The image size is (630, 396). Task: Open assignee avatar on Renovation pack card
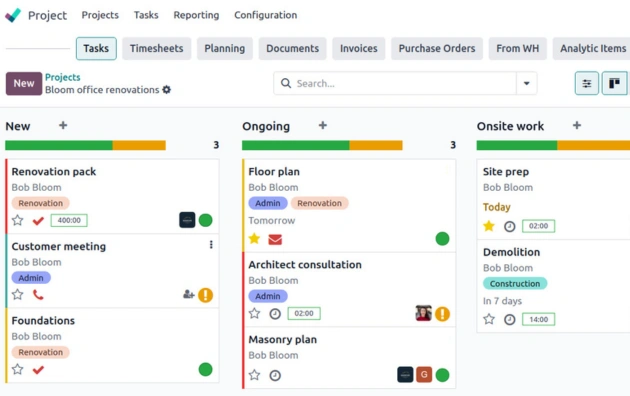coord(187,220)
